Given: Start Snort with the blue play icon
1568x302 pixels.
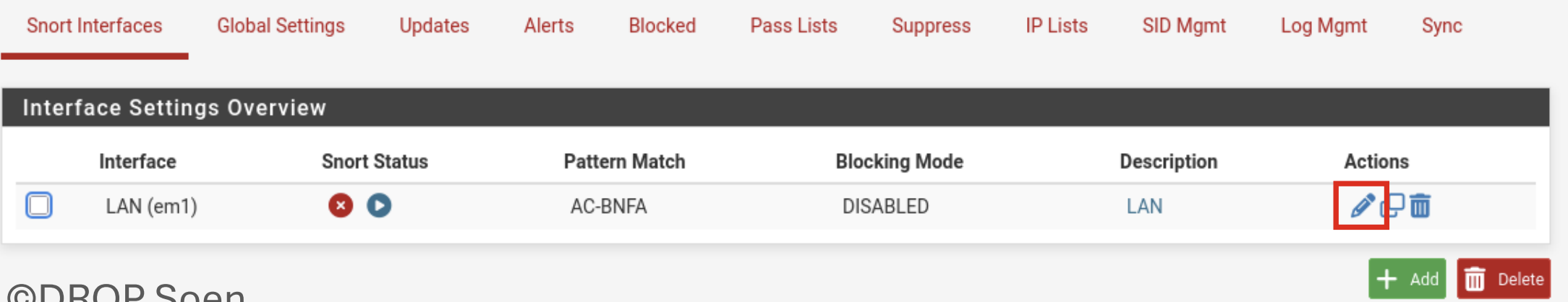Looking at the screenshot, I should (379, 206).
